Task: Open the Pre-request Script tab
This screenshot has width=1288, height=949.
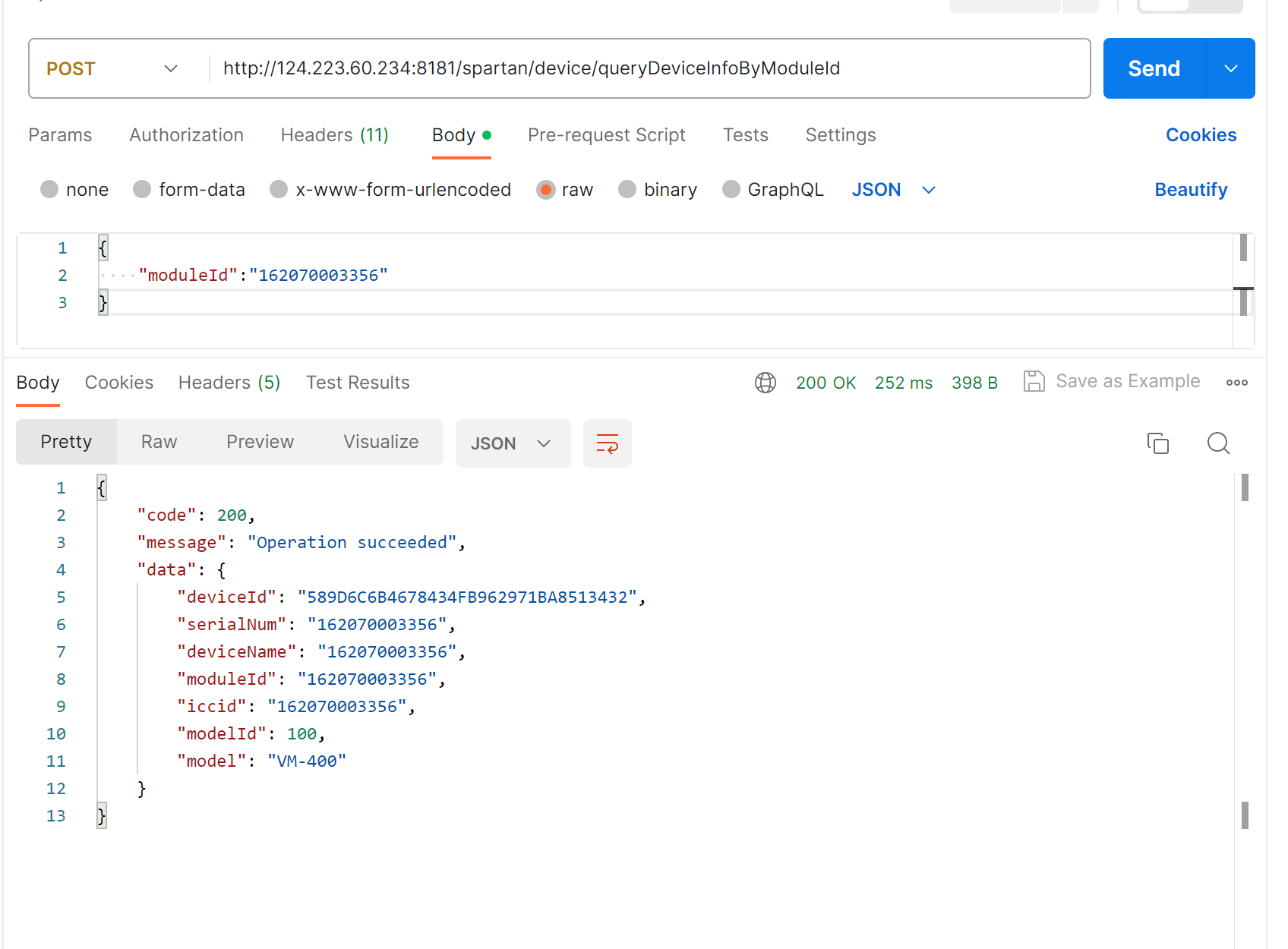Action: point(606,135)
